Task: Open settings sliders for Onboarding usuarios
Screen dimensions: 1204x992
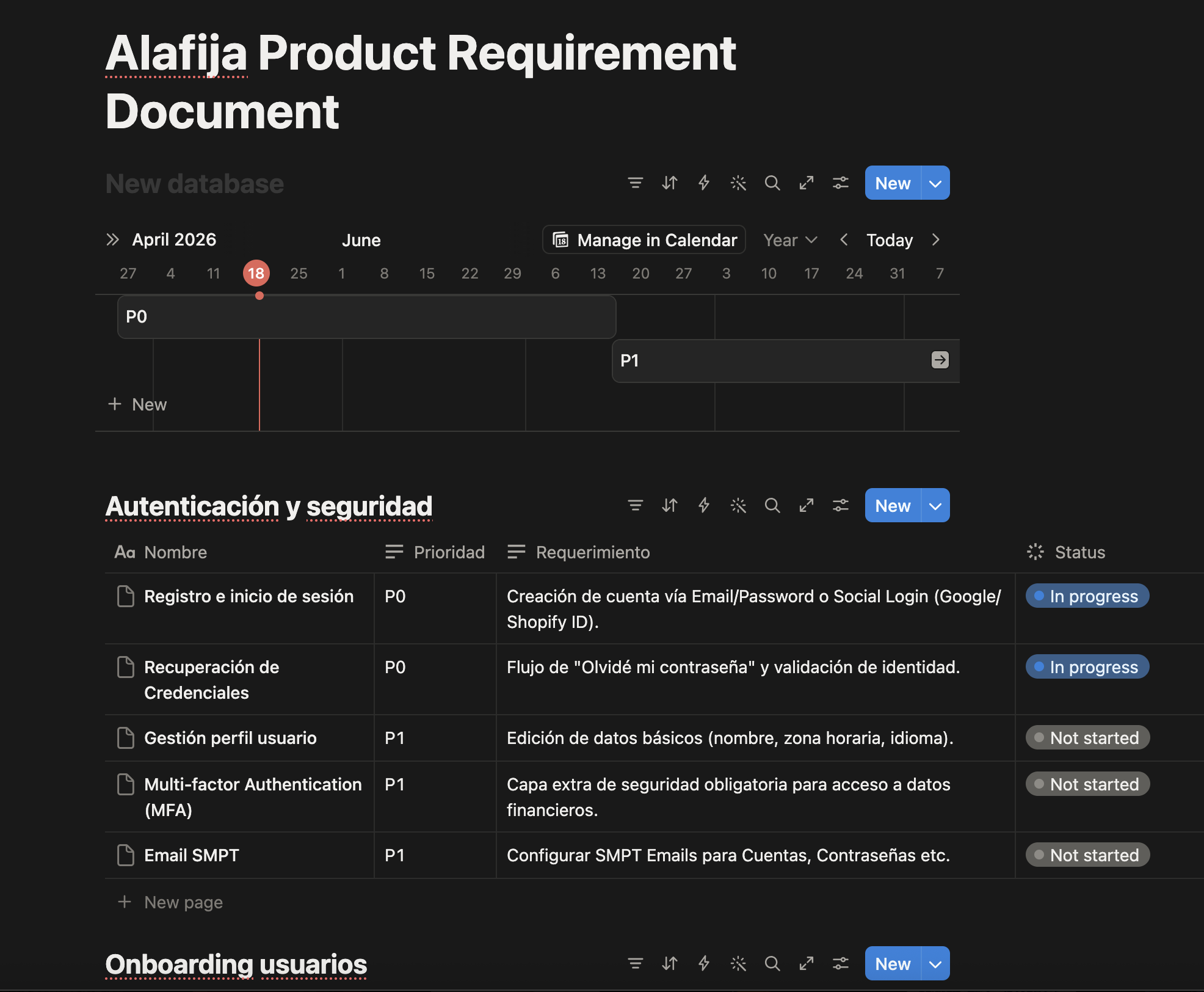Action: tap(841, 963)
